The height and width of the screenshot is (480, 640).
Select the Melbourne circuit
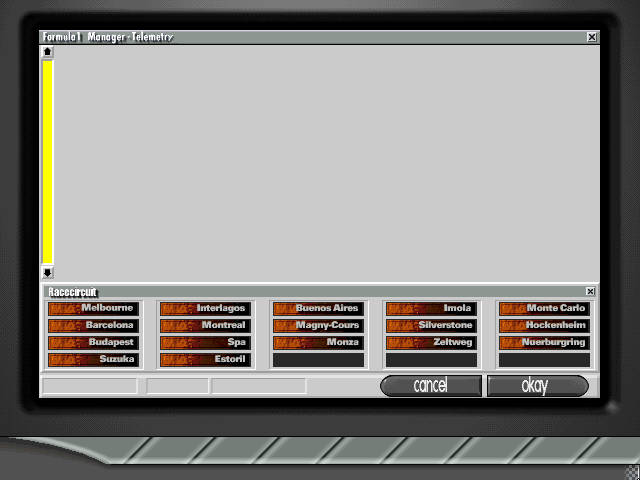coord(93,309)
